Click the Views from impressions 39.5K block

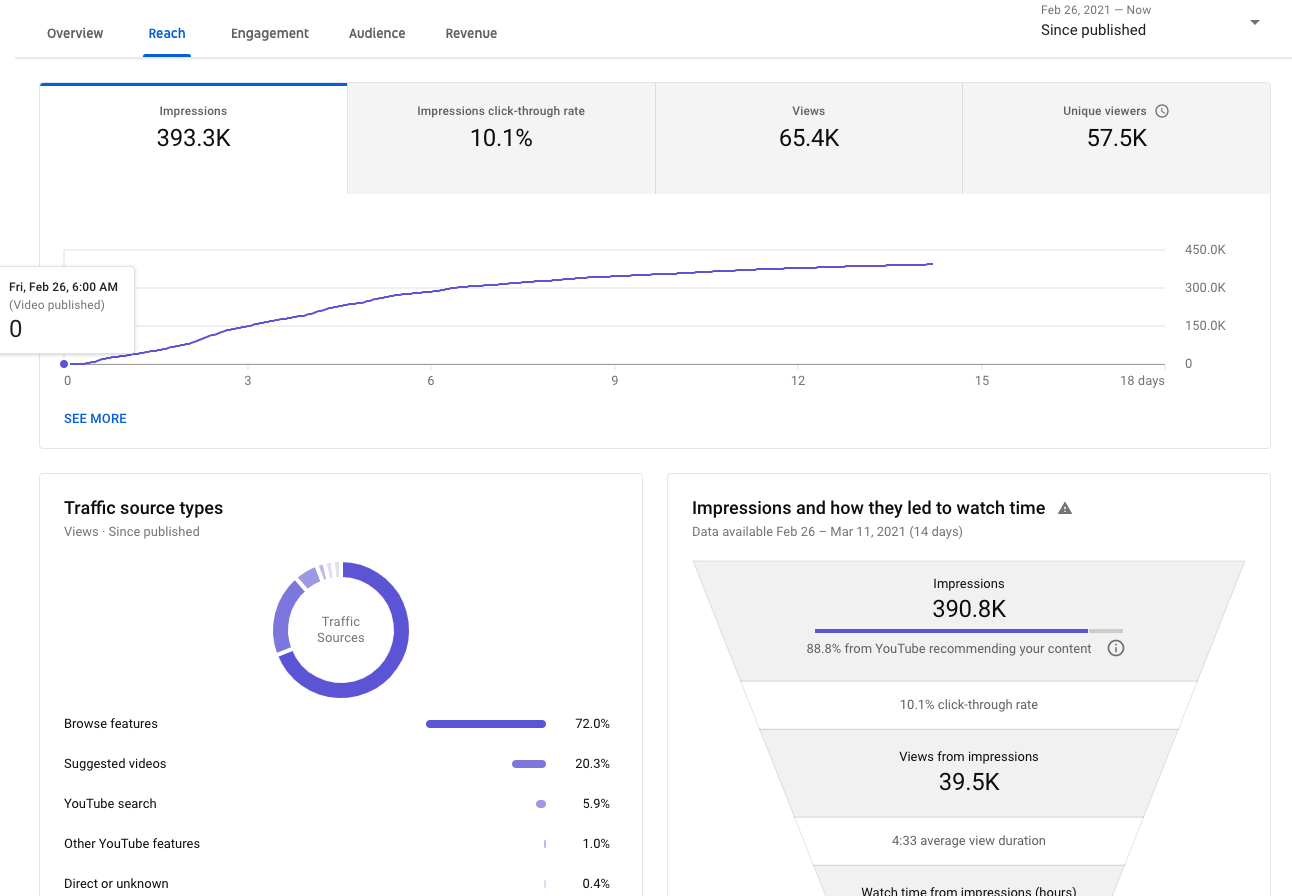pos(969,773)
